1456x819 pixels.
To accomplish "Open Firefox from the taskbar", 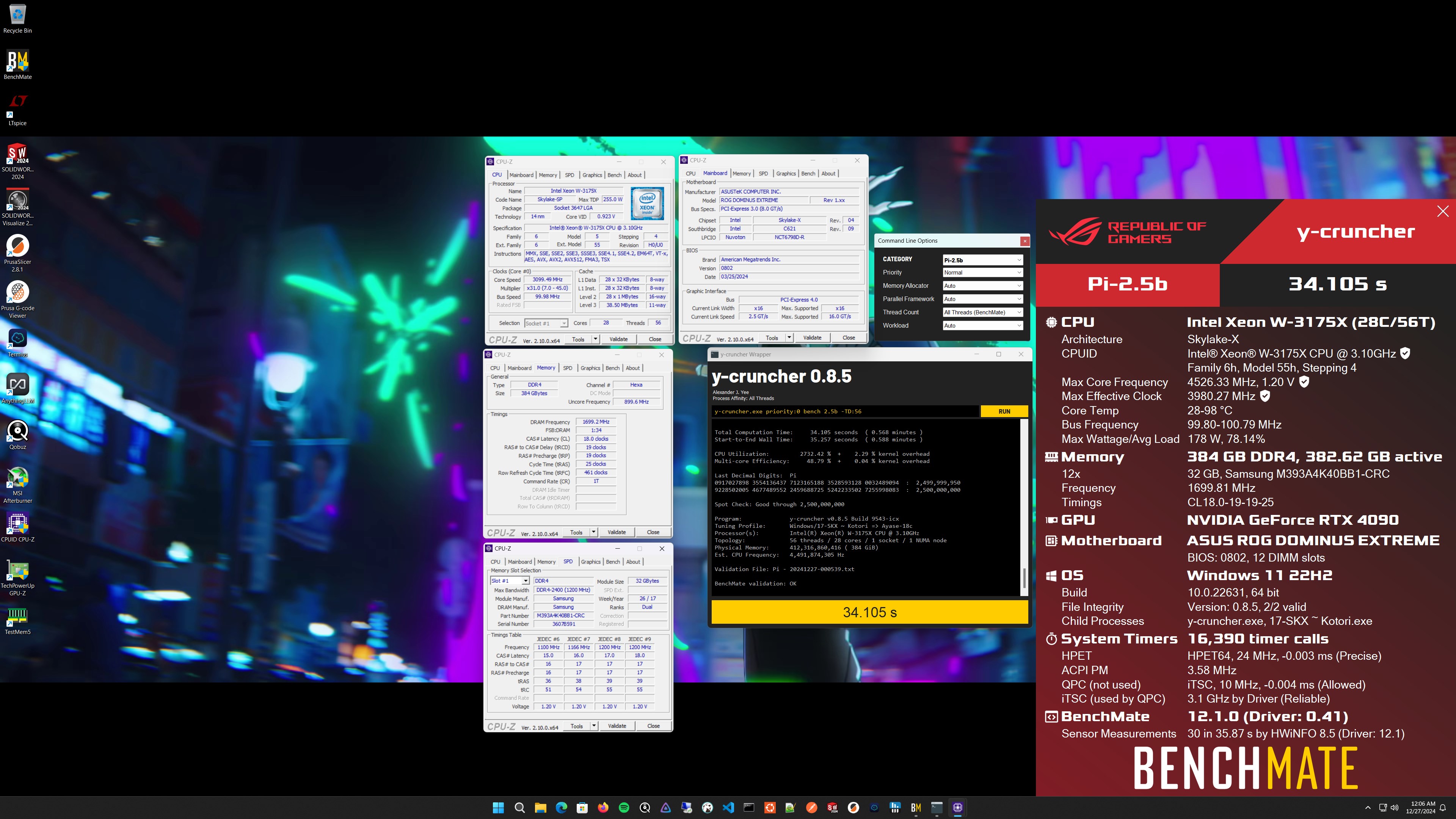I will coord(603,808).
